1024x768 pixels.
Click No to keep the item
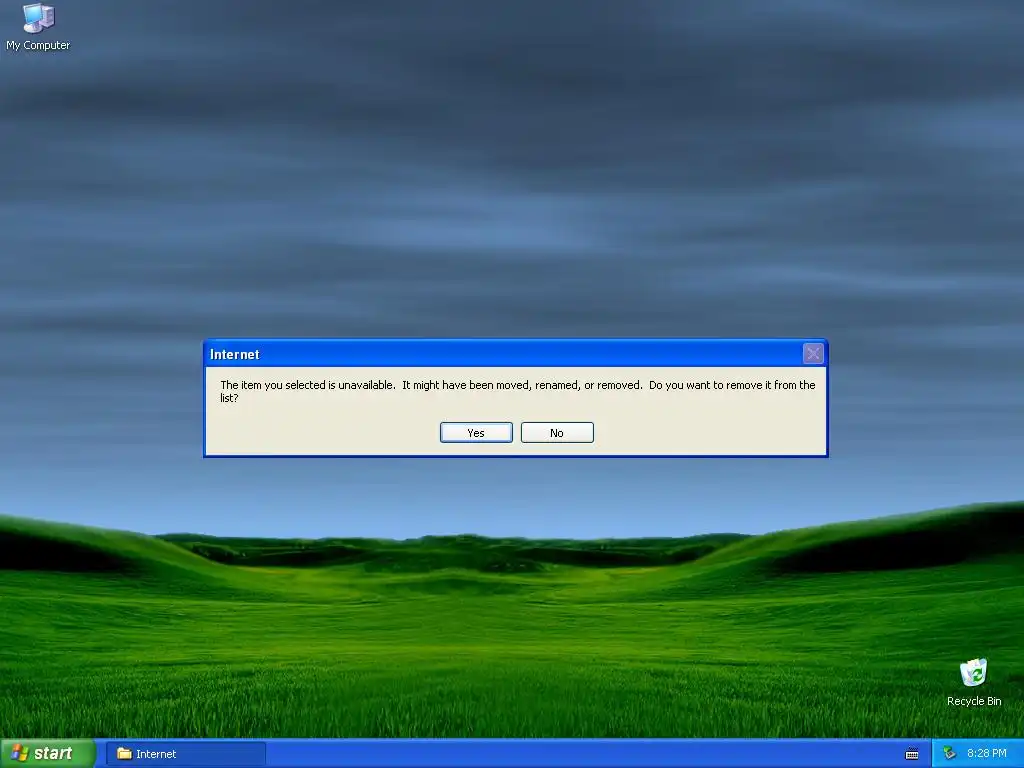pyautogui.click(x=557, y=432)
